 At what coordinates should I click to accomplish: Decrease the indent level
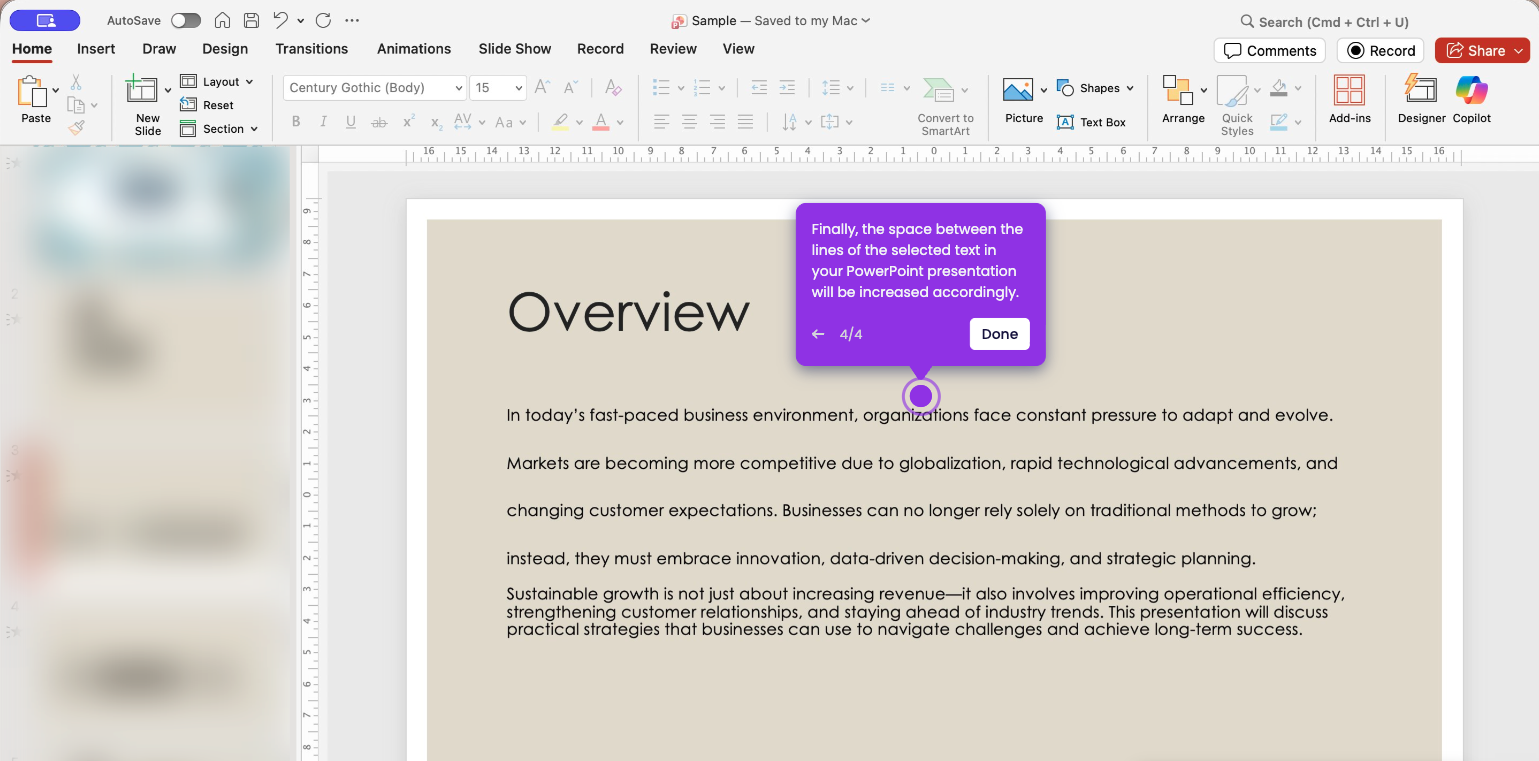tap(759, 88)
